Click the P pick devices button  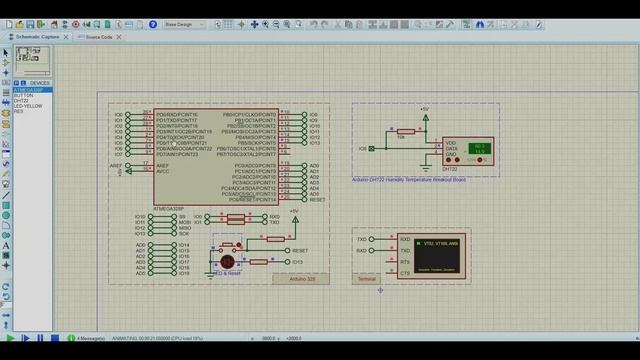[16, 83]
